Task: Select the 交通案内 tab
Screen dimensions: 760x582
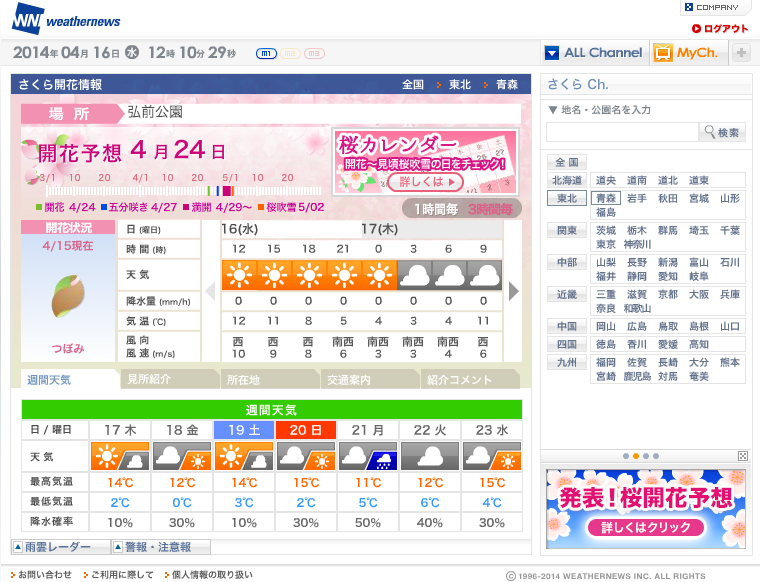Action: click(369, 379)
